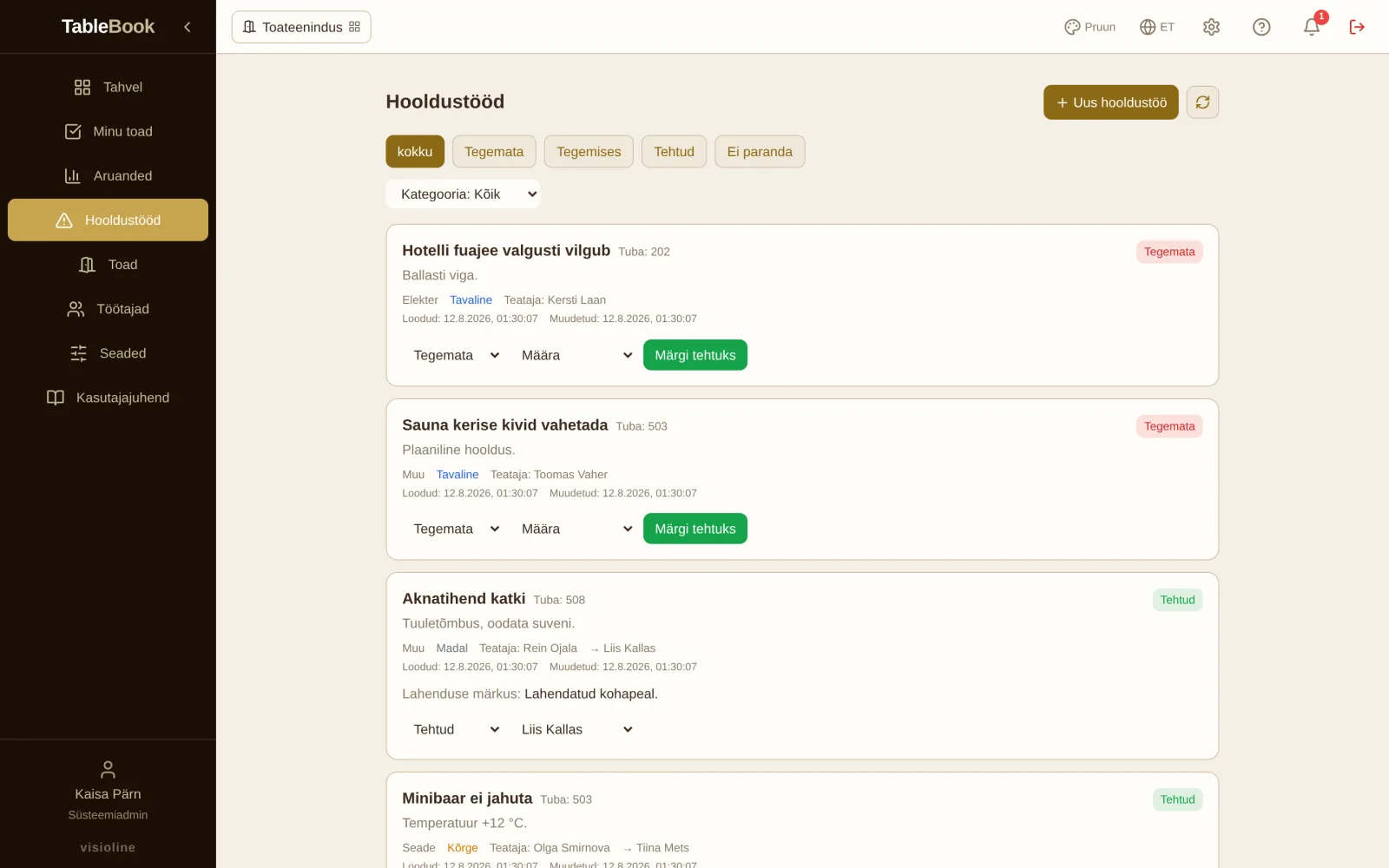The width and height of the screenshot is (1389, 868).
Task: Click Tegemata badge on Sauna kerise card
Action: (x=1169, y=426)
